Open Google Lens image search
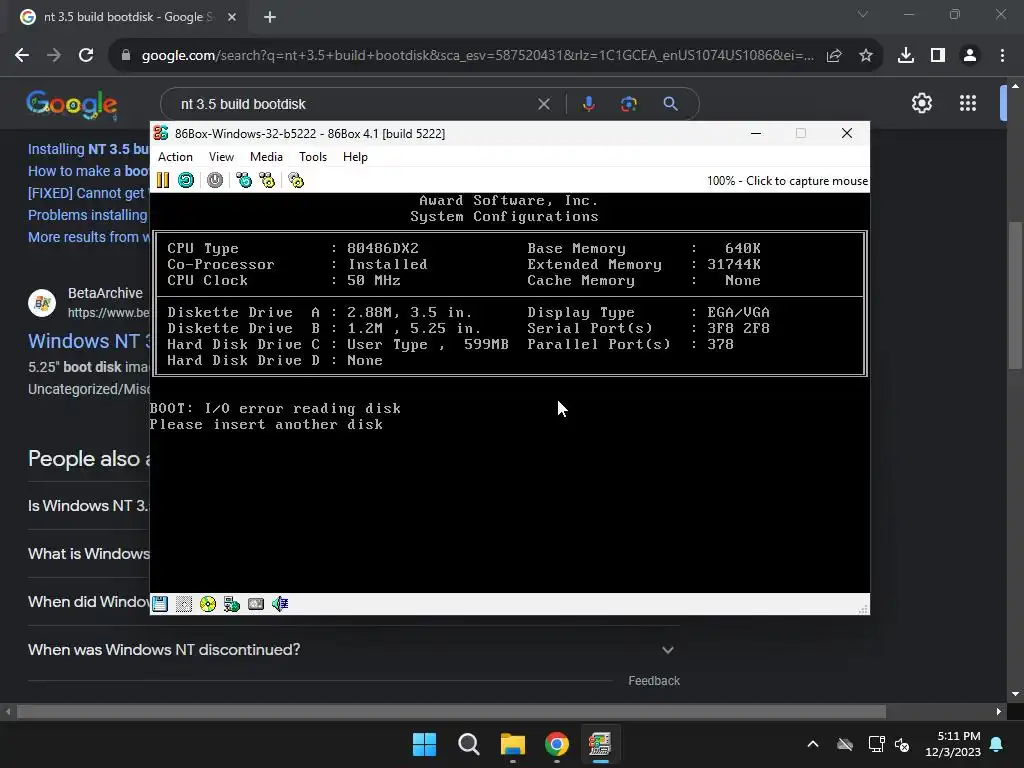The width and height of the screenshot is (1024, 768). point(629,104)
